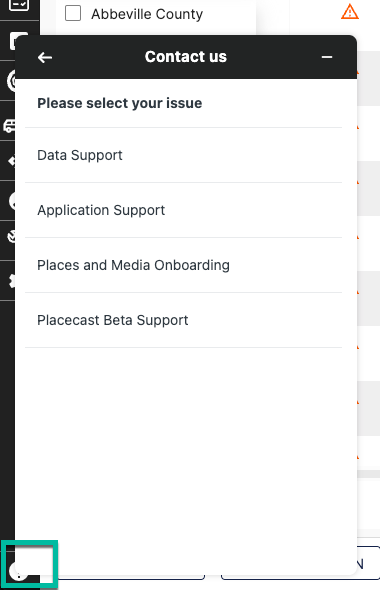Open the help question mark icon

click(17, 573)
